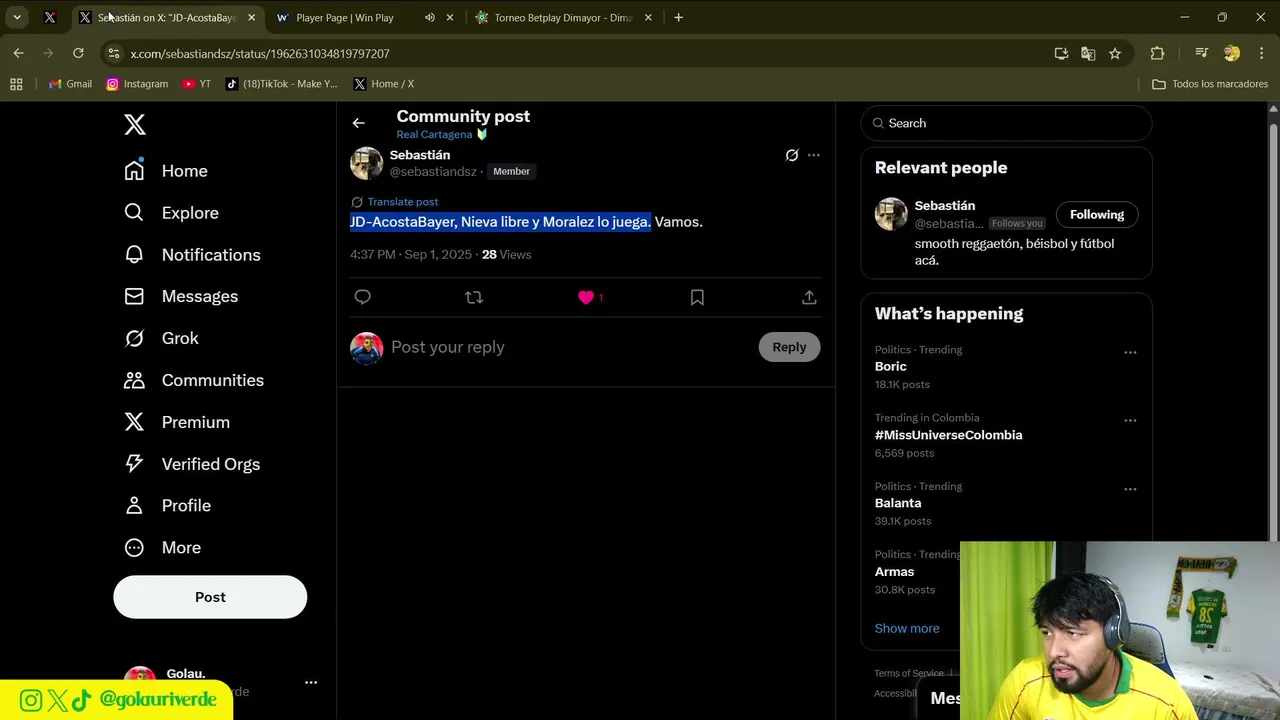Open the Messages envelope
1280x720 pixels.
tap(134, 297)
